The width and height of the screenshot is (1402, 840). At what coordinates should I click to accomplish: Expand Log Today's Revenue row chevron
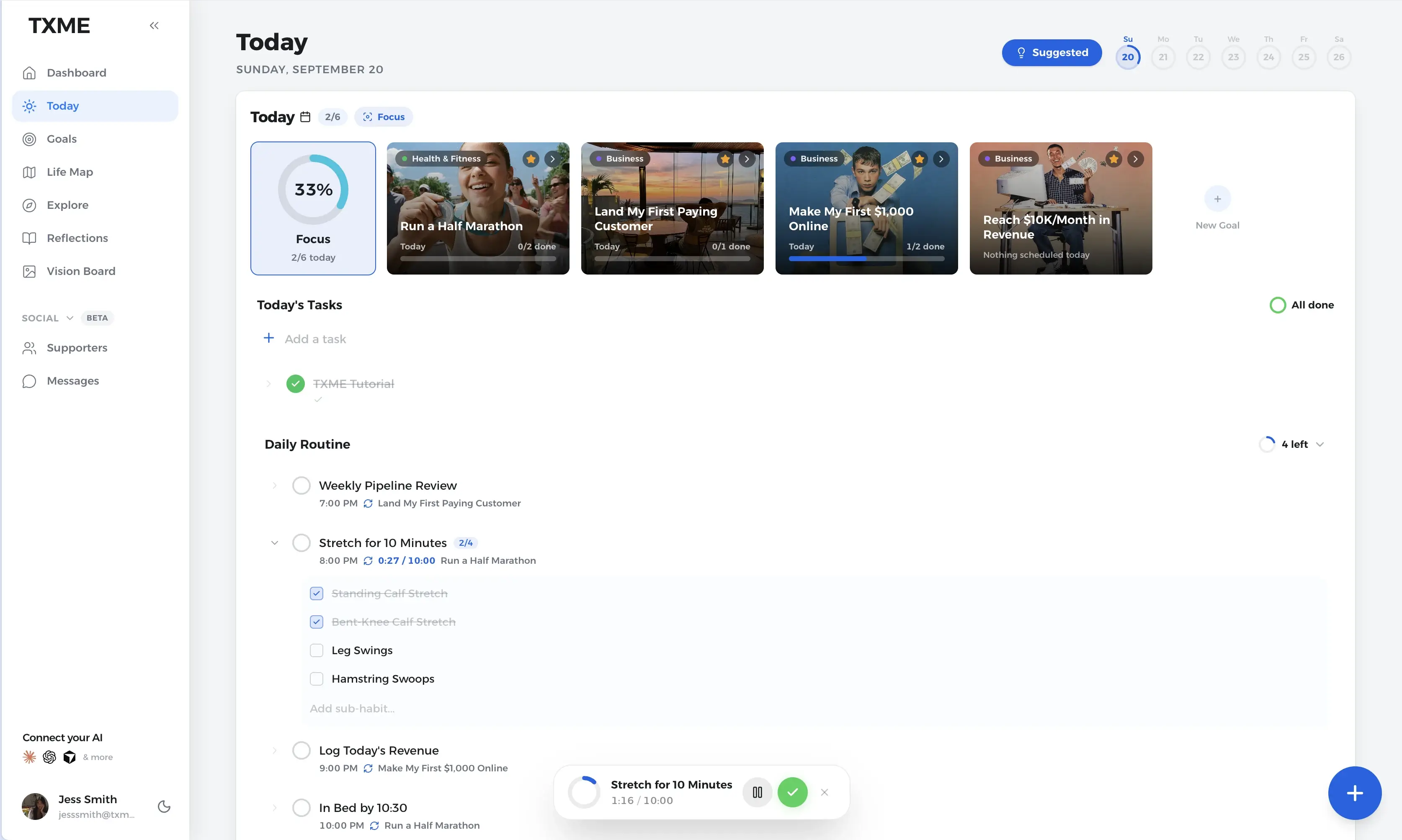click(x=275, y=750)
